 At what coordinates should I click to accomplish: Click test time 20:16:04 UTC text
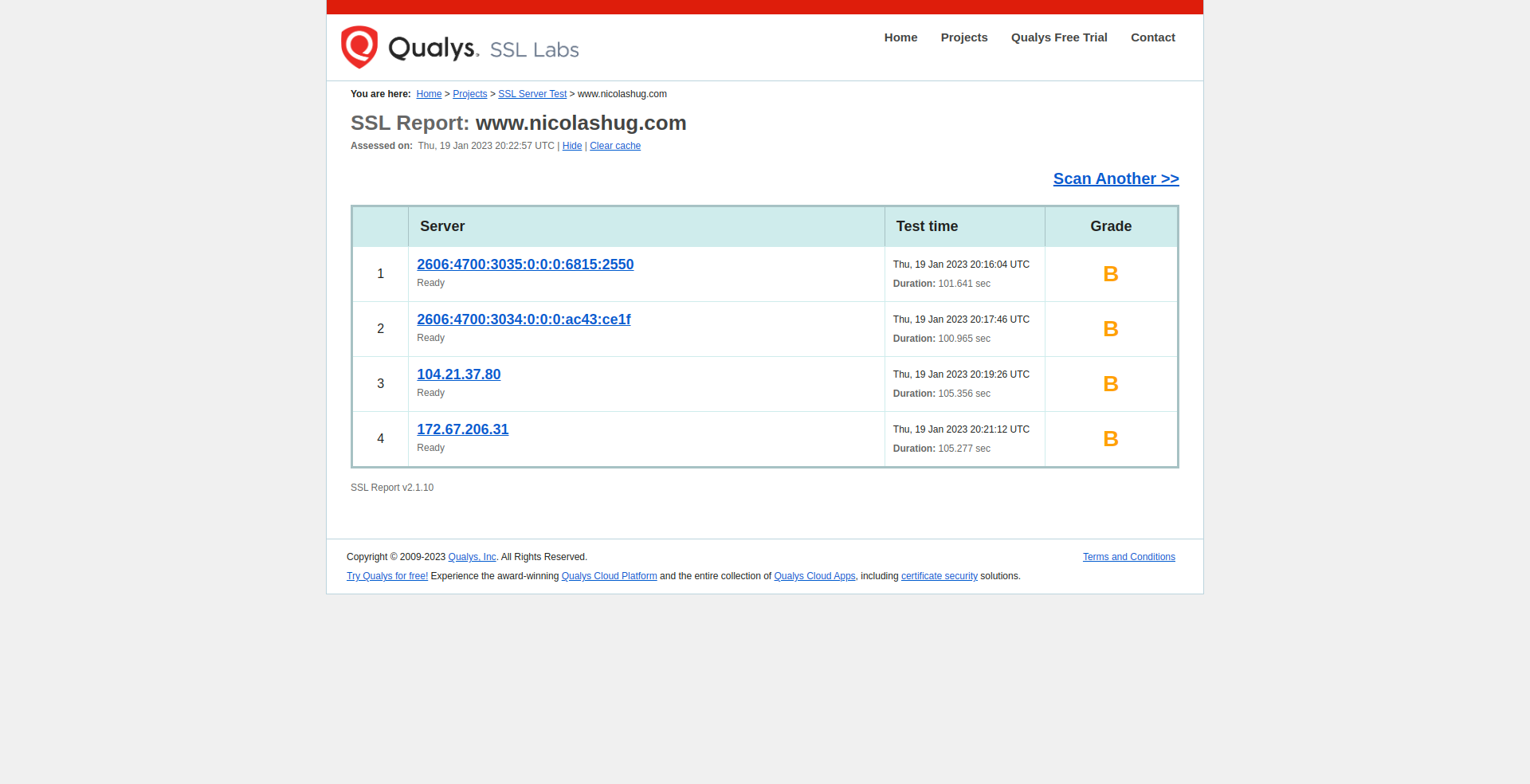click(961, 265)
